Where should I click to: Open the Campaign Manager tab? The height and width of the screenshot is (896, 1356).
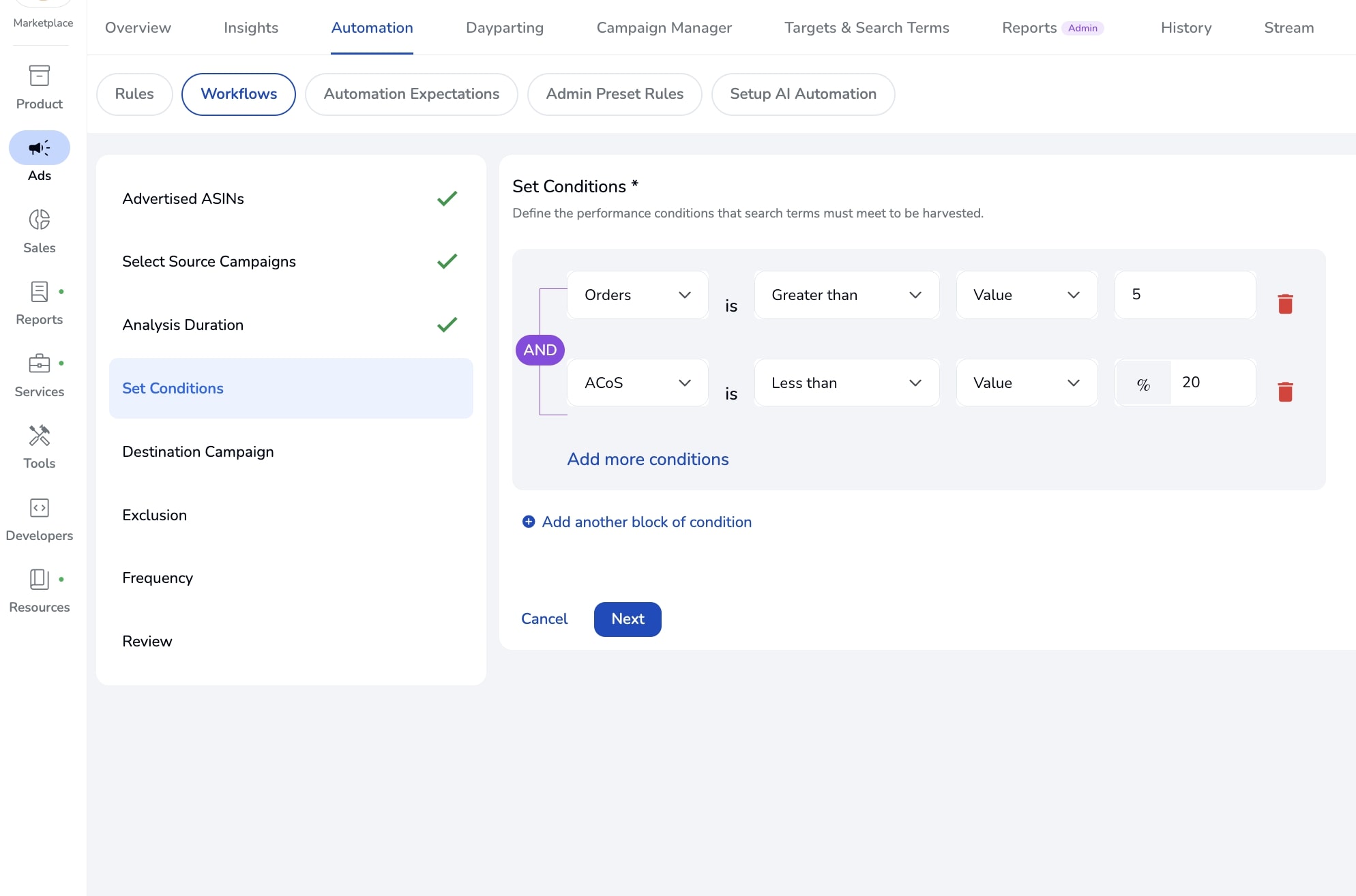[664, 27]
